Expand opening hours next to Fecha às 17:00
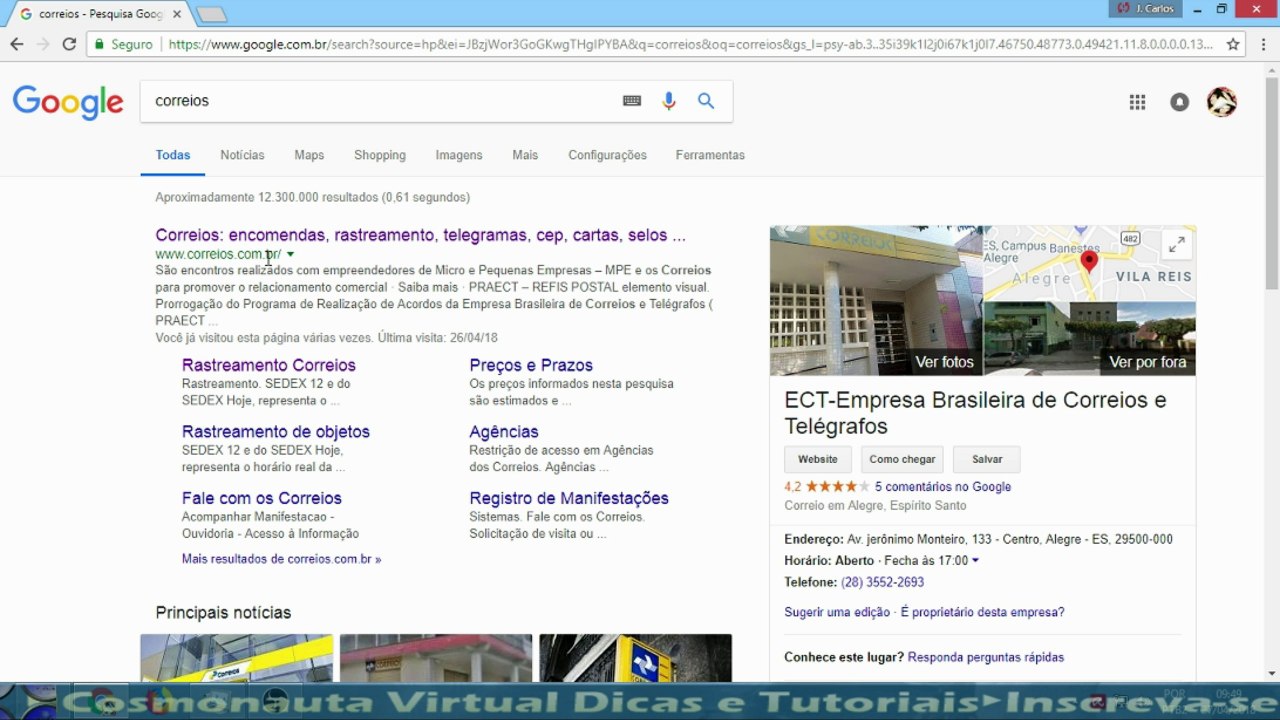 [x=975, y=561]
